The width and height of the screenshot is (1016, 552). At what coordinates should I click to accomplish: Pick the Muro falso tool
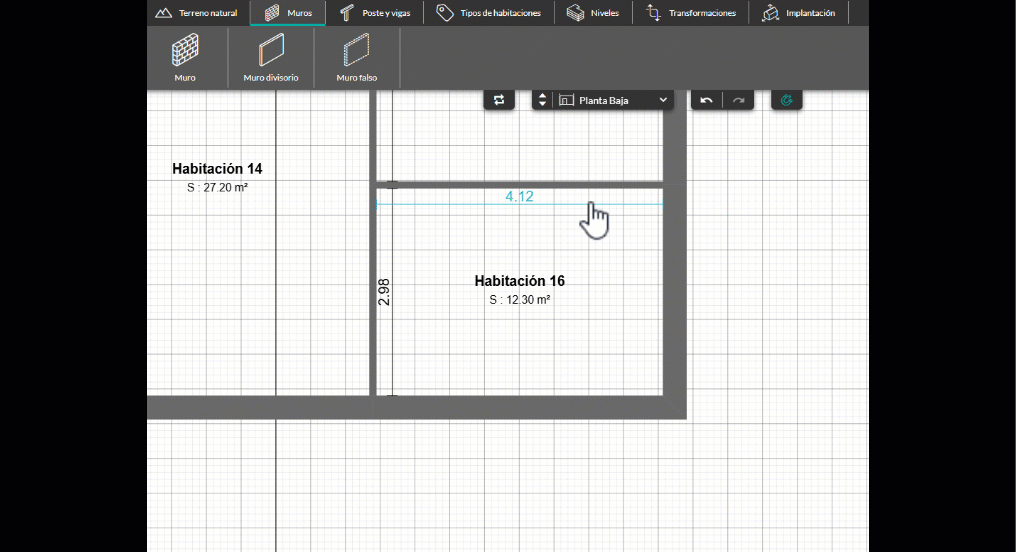pyautogui.click(x=356, y=56)
